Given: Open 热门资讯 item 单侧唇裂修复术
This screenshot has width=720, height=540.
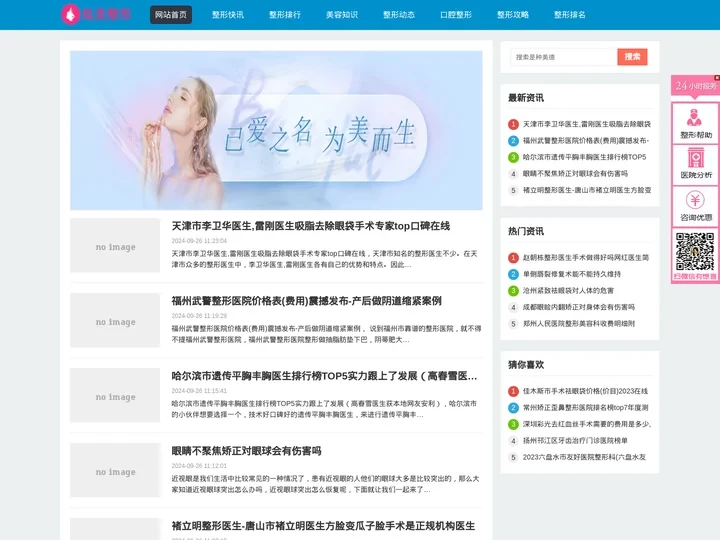Looking at the screenshot, I should click(572, 274).
